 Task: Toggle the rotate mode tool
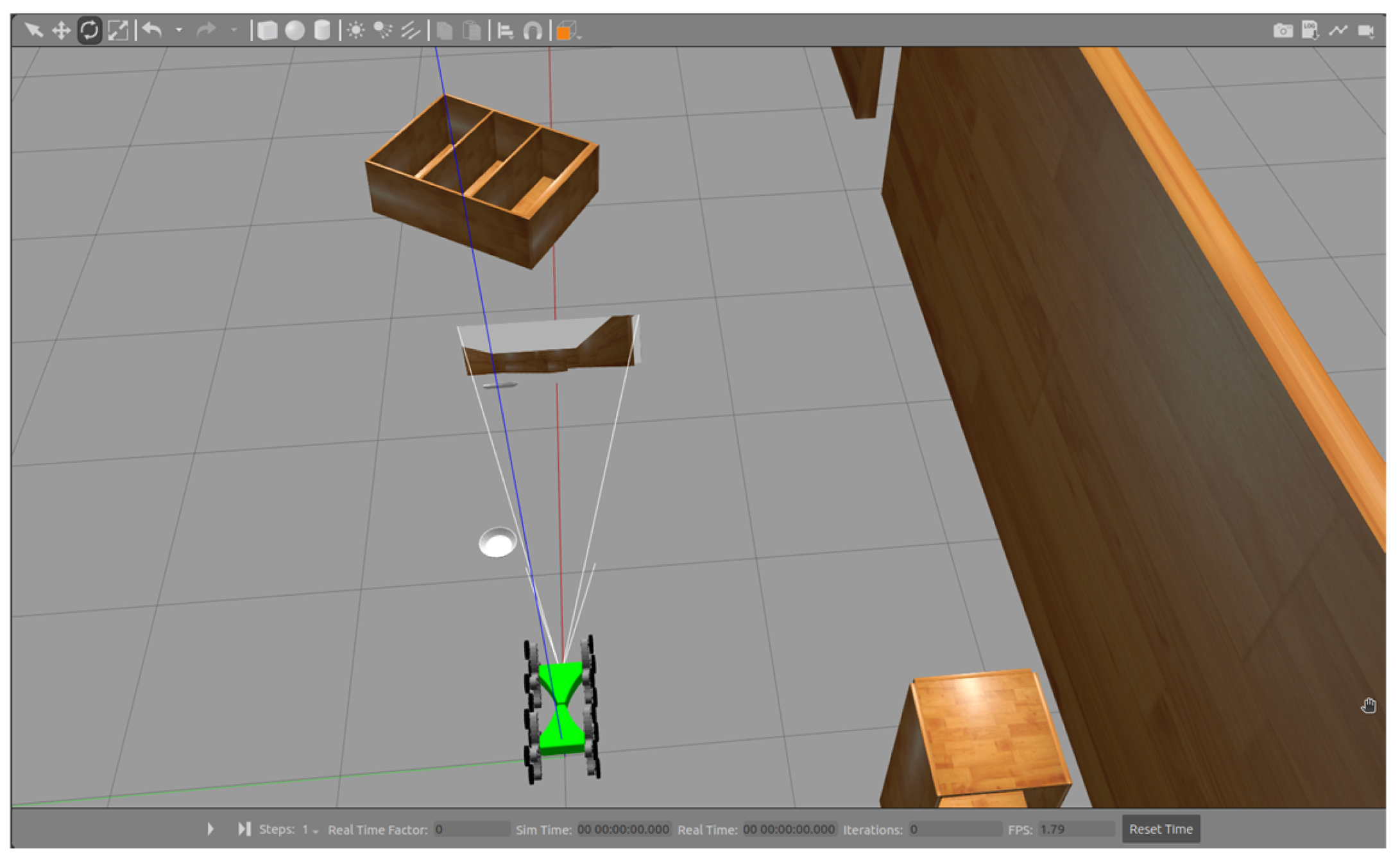tap(89, 30)
